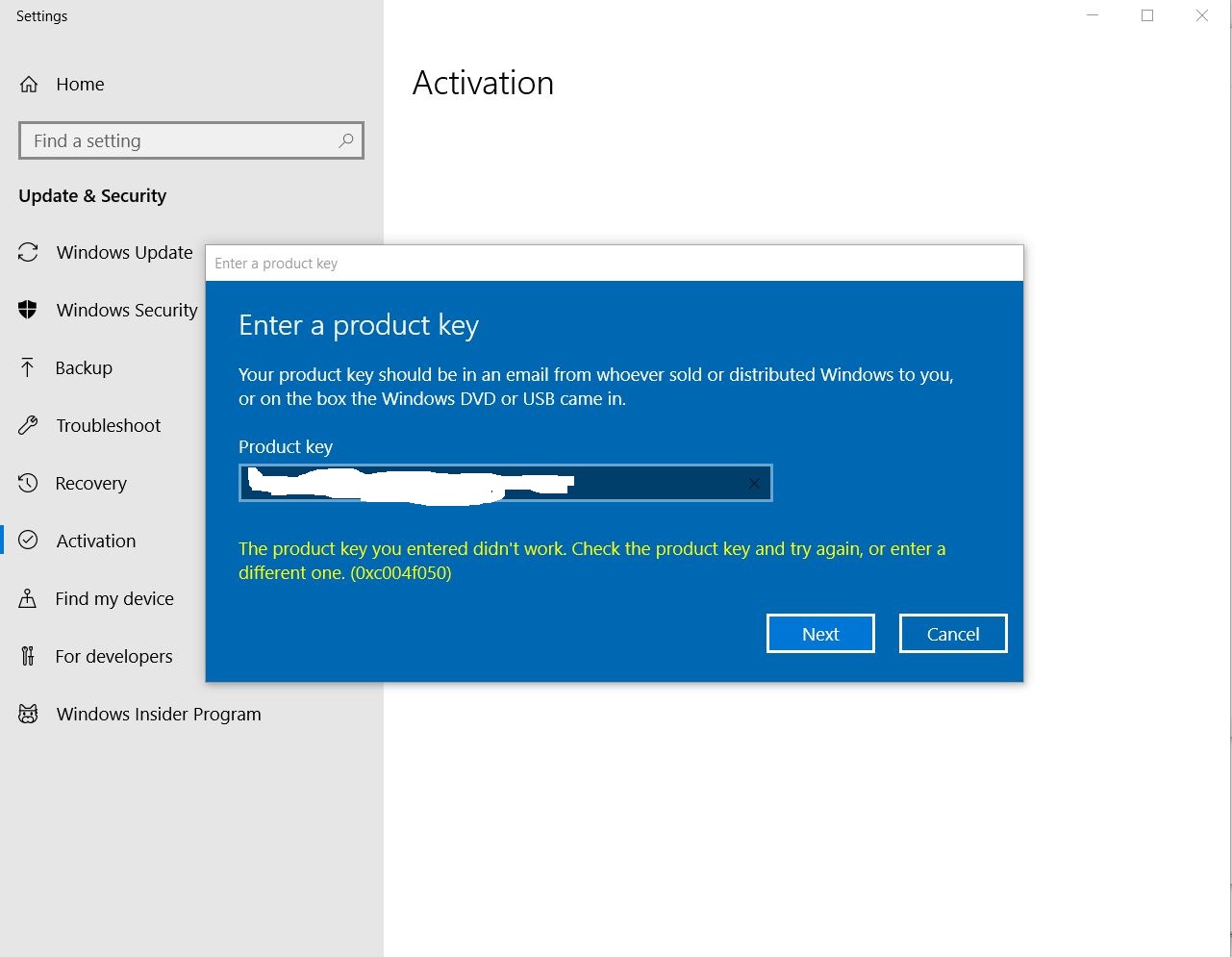Click the Enter a product key heading
The width and height of the screenshot is (1232, 957).
tap(359, 326)
